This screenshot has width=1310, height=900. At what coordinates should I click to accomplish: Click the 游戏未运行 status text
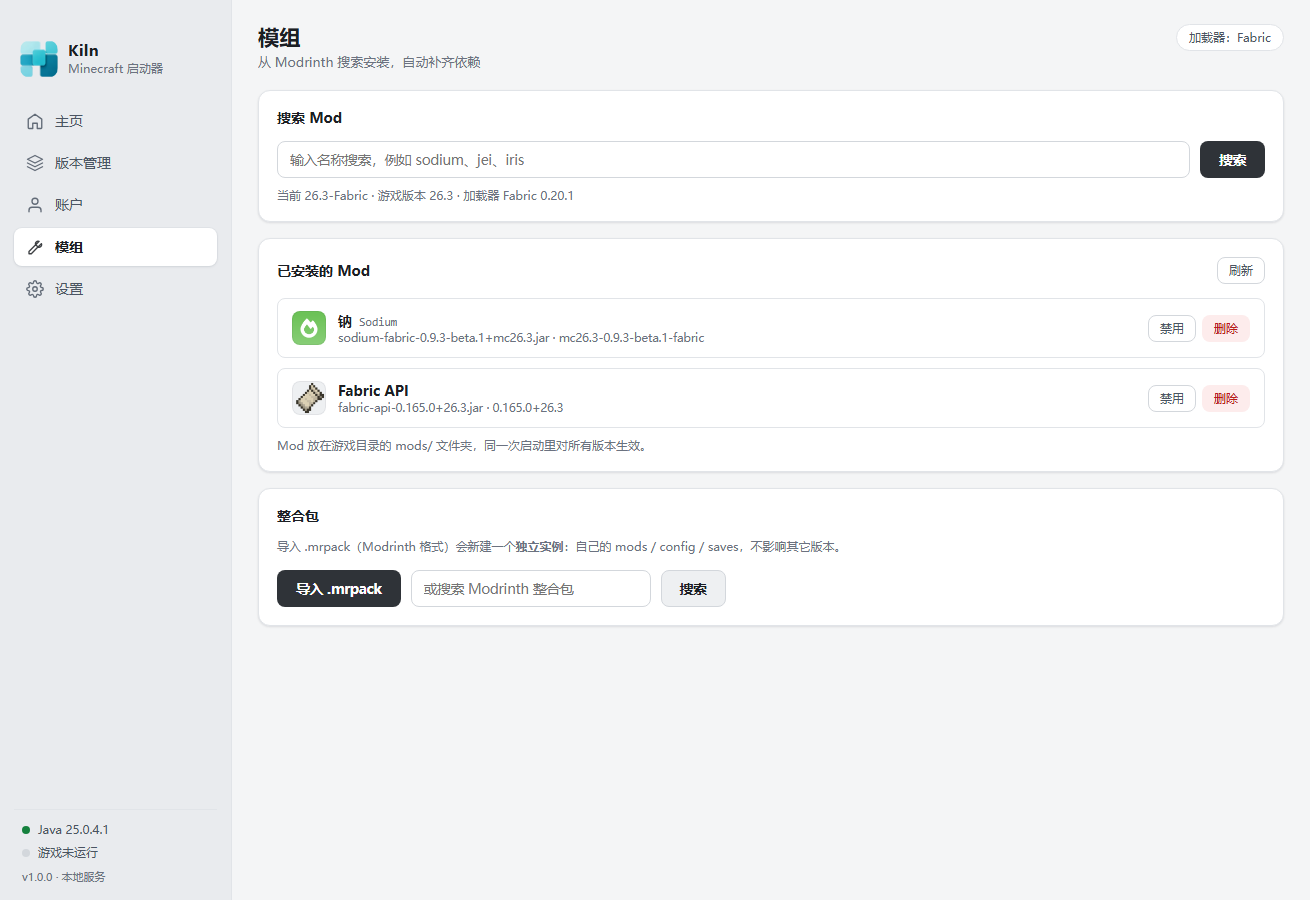(68, 853)
